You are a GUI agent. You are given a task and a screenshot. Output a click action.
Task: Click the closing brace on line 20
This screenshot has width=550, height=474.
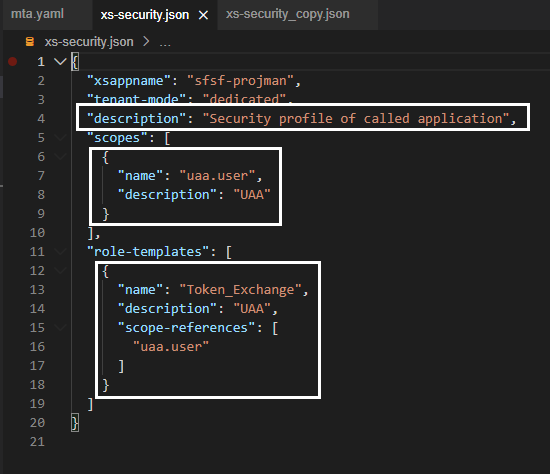(x=75, y=422)
